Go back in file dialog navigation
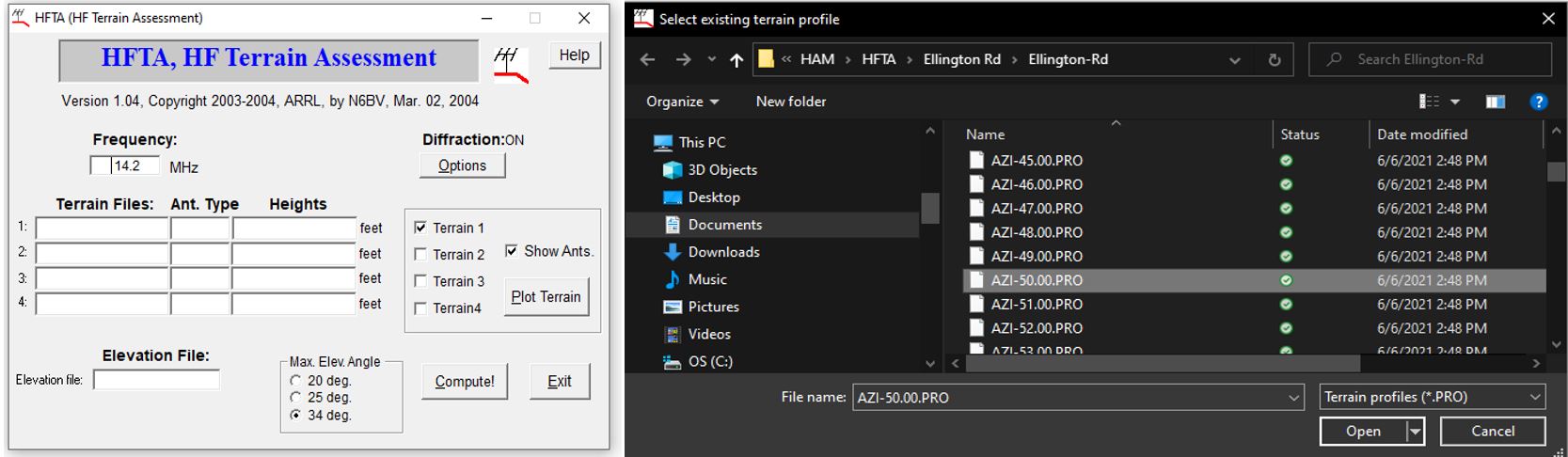 point(647,59)
